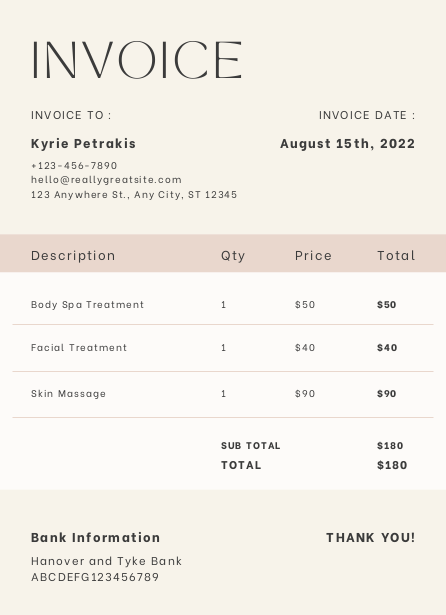
Task: Click the August 15th, 2022 date
Action: point(348,144)
